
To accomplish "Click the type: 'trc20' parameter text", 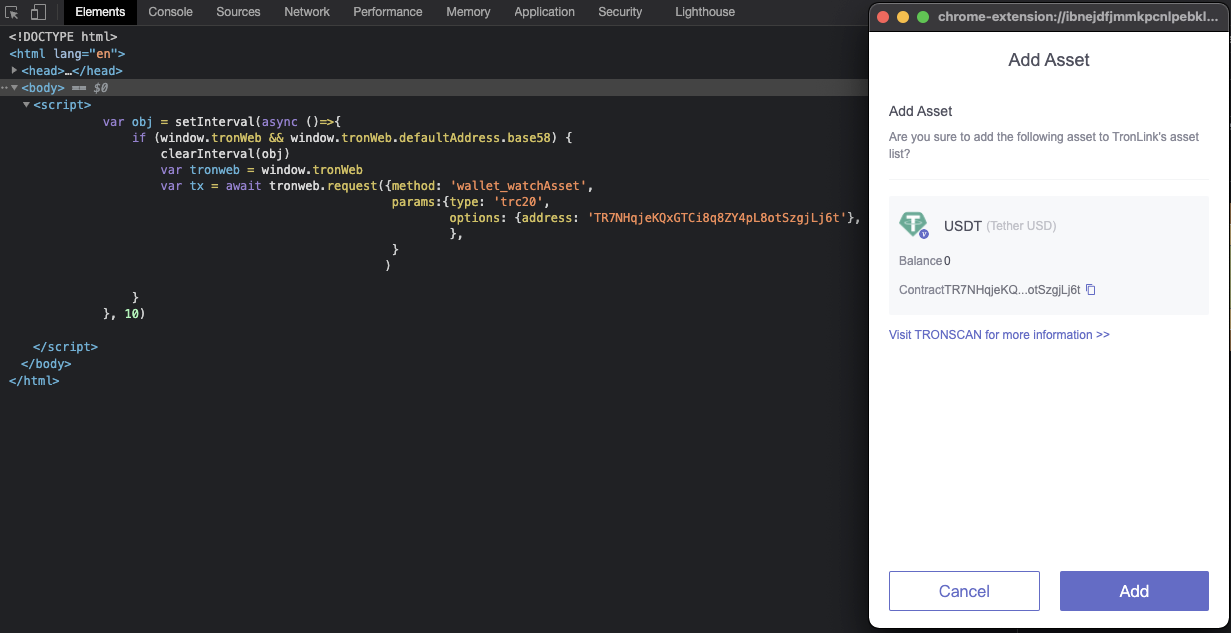I will [x=499, y=202].
